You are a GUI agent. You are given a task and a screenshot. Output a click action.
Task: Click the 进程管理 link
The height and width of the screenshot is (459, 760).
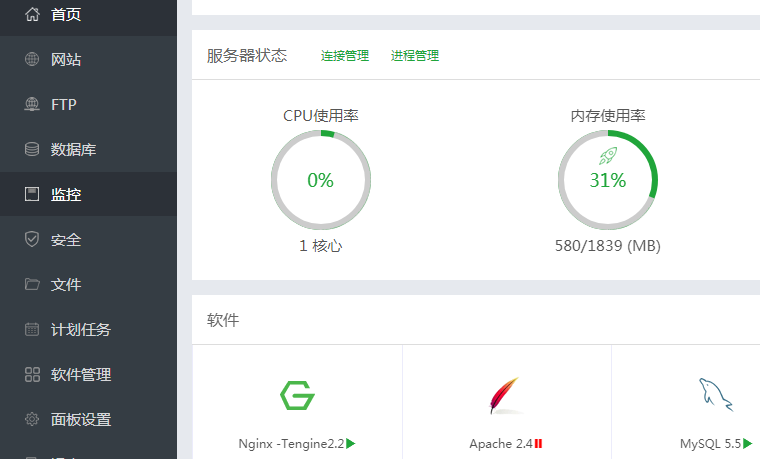[415, 56]
